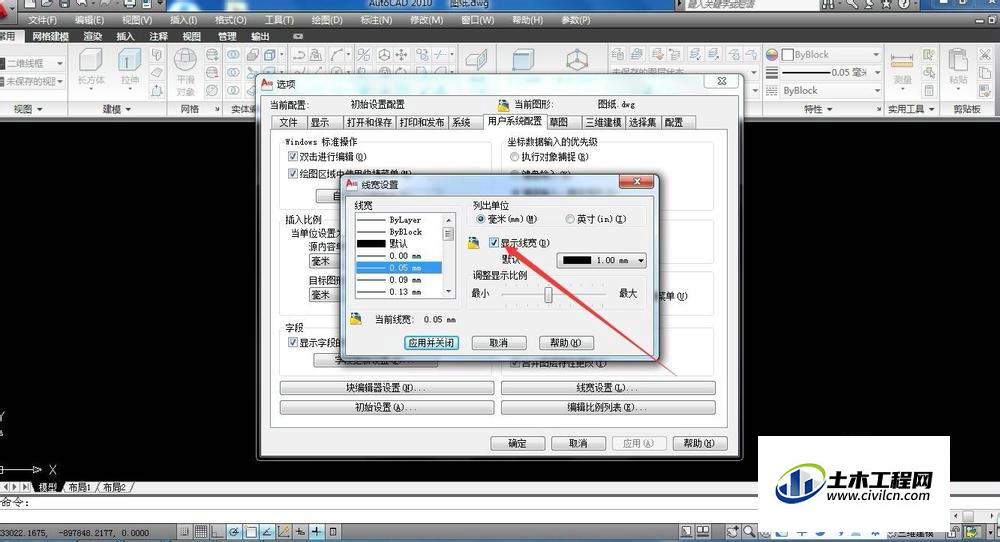Click the Adjust Display Scale slider thumb

point(548,295)
